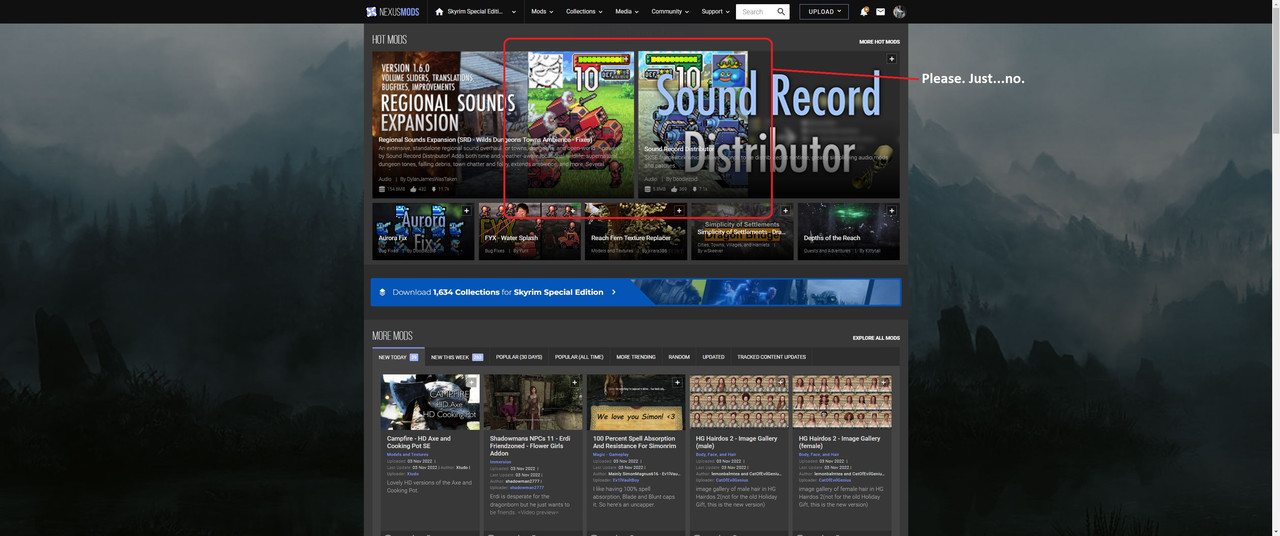Open the More Trending tab
The height and width of the screenshot is (536, 1280).
pyautogui.click(x=636, y=357)
